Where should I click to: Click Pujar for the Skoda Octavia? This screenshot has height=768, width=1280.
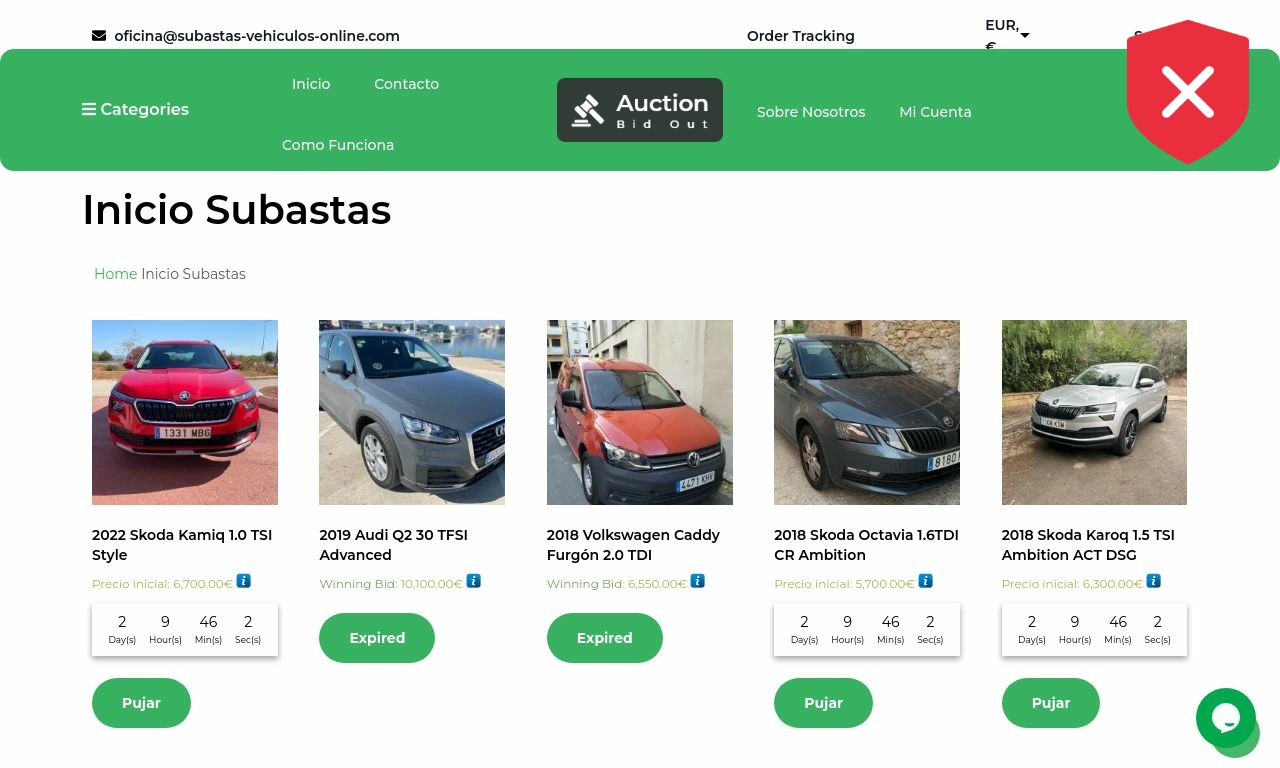[x=823, y=703]
